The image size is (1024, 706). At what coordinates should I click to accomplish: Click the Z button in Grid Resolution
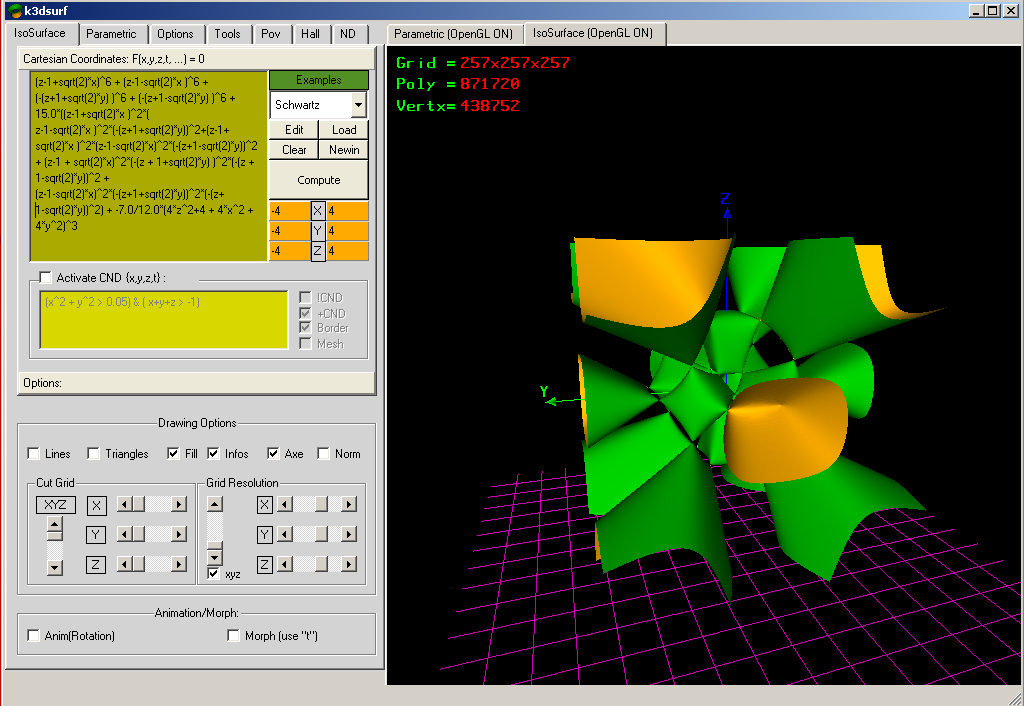[265, 565]
